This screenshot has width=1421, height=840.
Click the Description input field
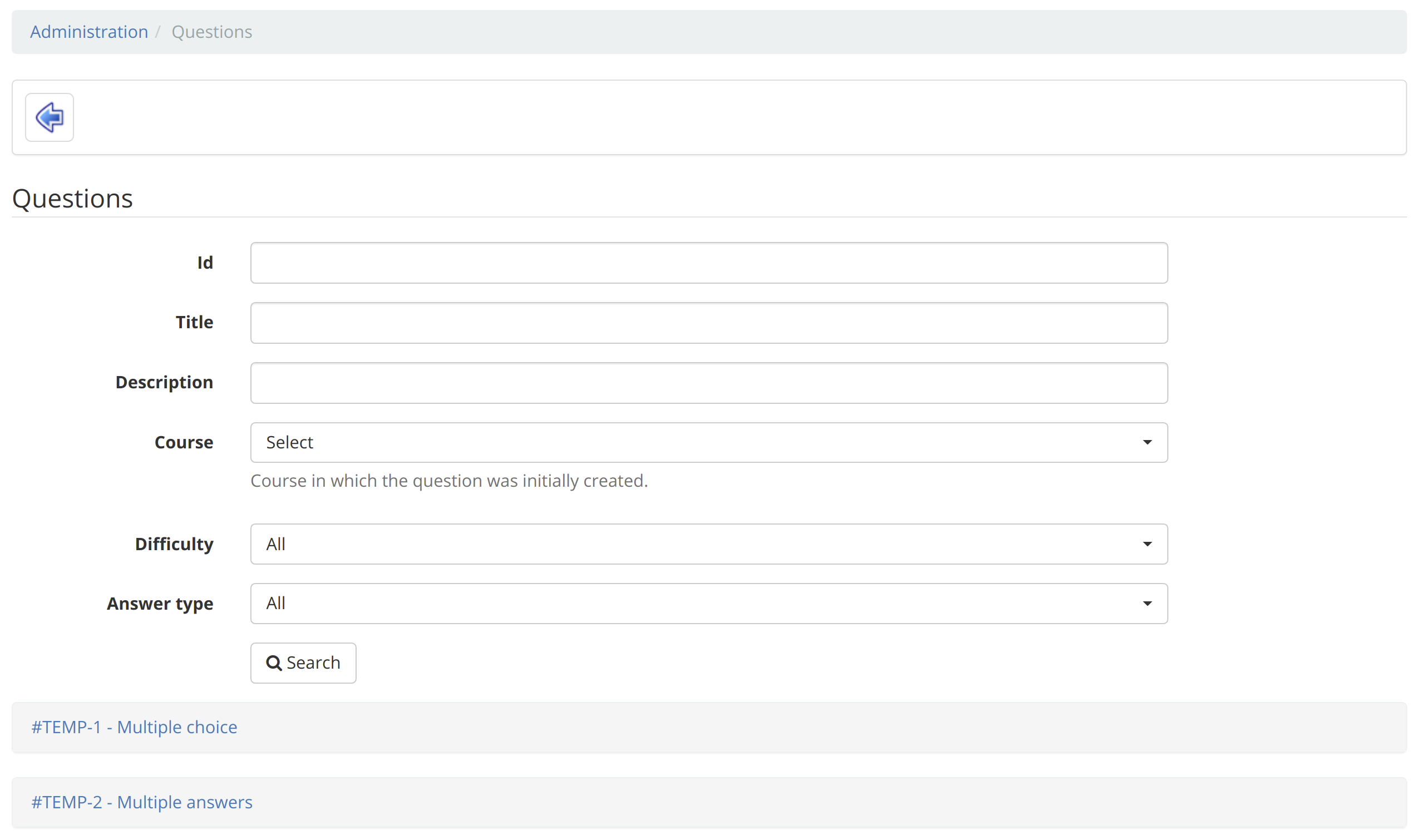(708, 383)
